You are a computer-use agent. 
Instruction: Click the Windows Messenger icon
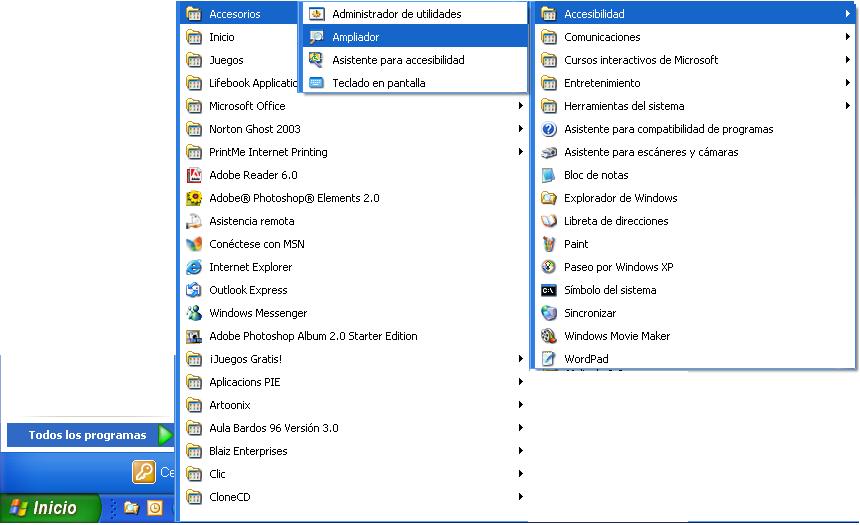tap(194, 313)
